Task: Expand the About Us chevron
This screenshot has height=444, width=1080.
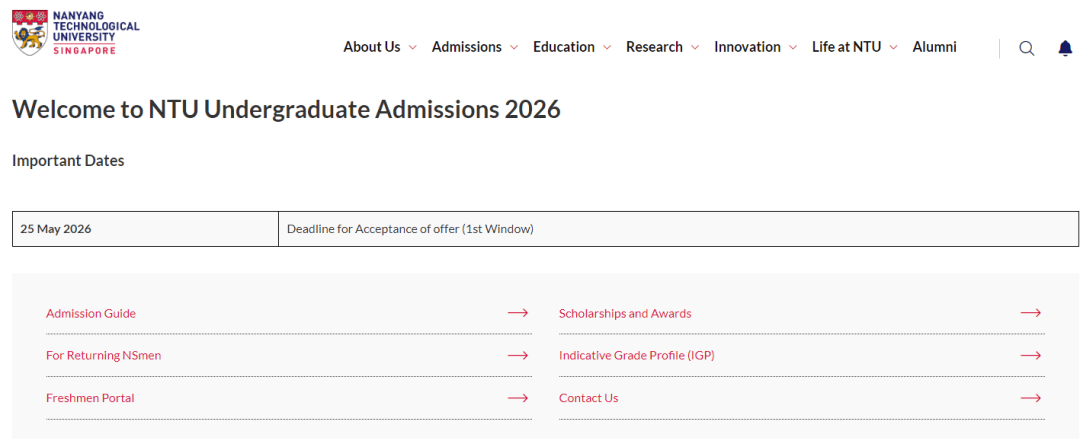Action: (x=413, y=47)
